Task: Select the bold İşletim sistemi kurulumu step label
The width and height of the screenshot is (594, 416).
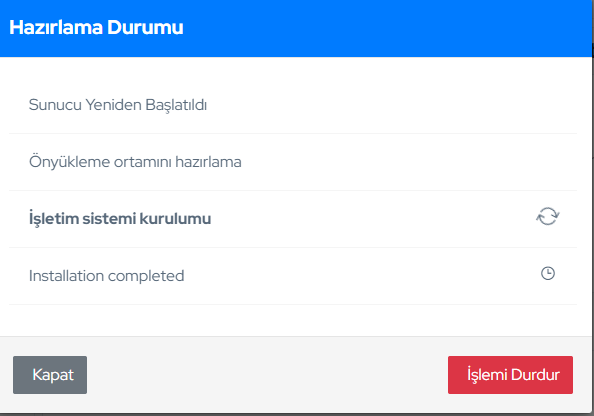Action: click(120, 219)
